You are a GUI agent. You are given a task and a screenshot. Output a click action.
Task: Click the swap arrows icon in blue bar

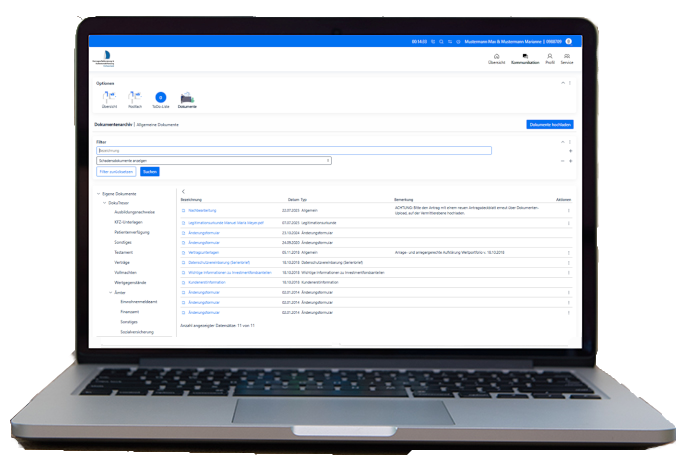pos(450,42)
